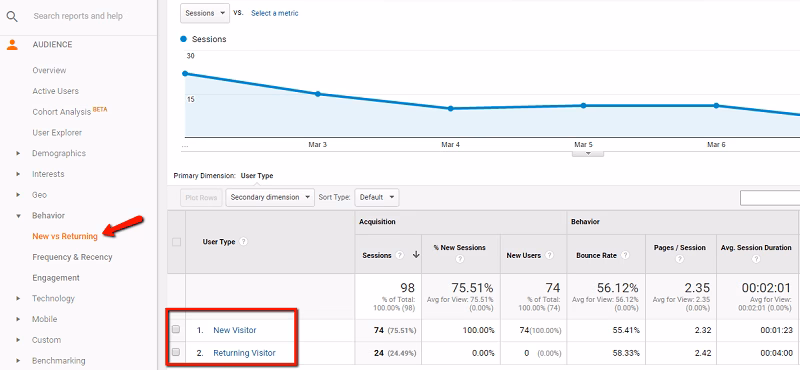Click the Mar 5 data point on chart
Image resolution: width=800 pixels, height=370 pixels.
click(x=583, y=106)
